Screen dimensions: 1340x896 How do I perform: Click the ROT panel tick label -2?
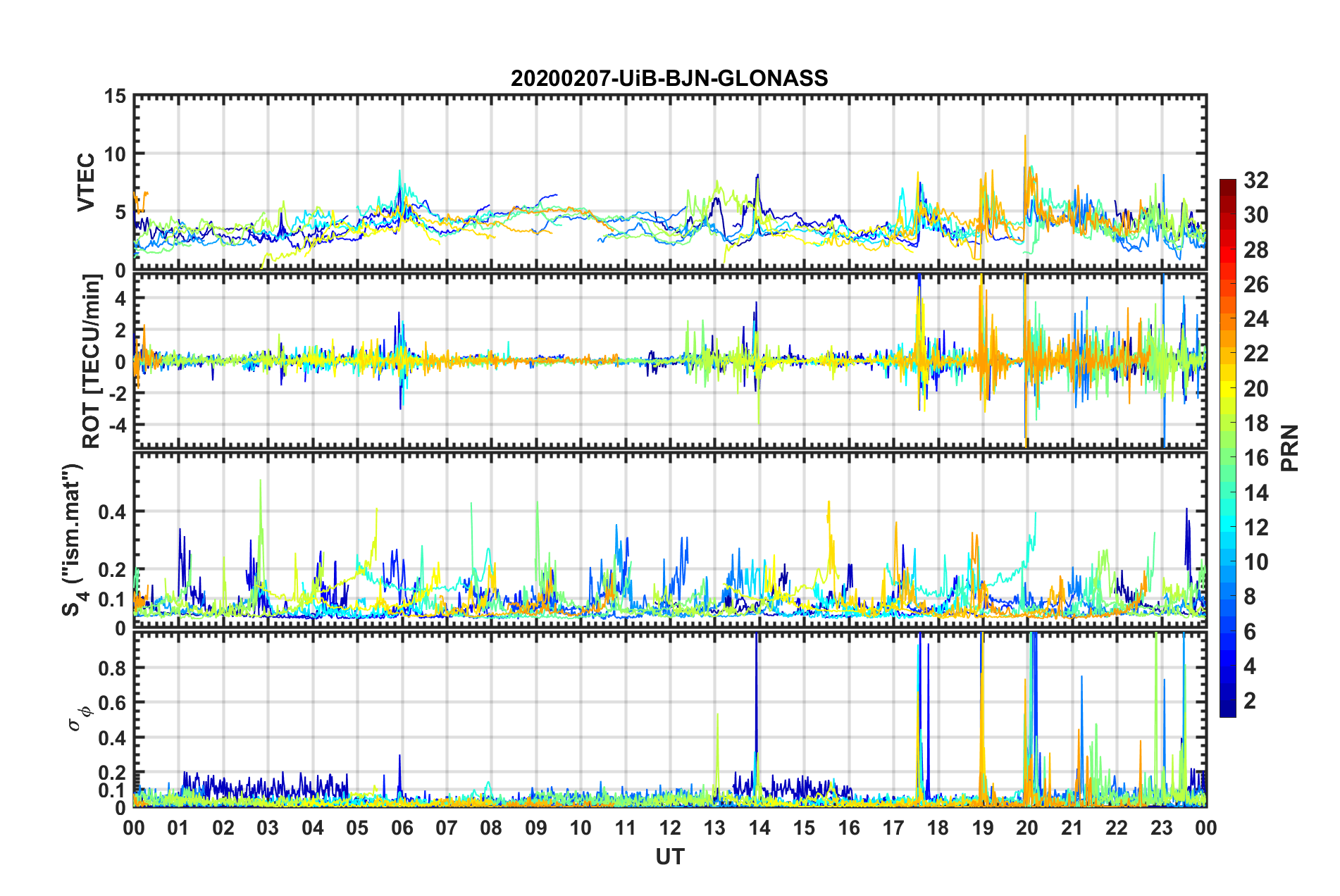(117, 394)
